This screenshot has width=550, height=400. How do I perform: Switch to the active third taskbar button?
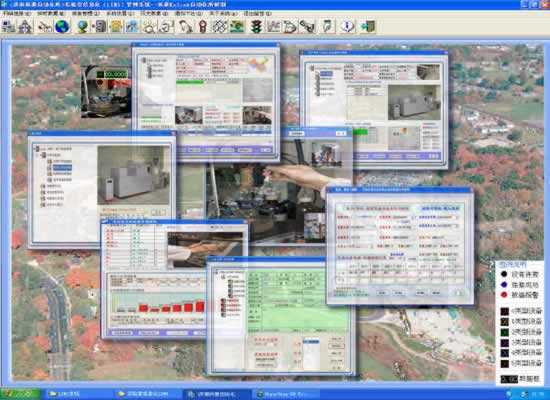[x=217, y=394]
